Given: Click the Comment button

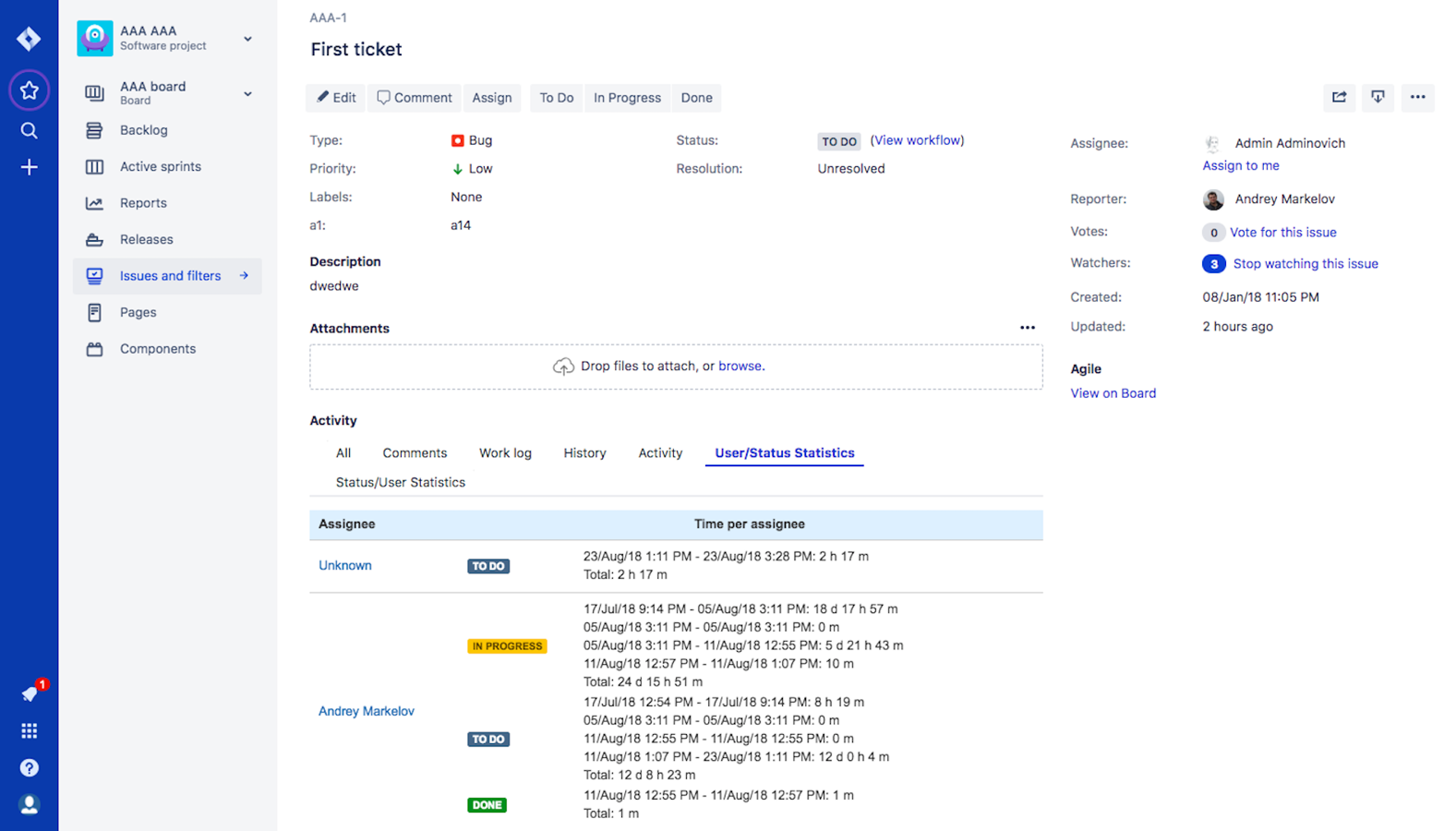Looking at the screenshot, I should [x=415, y=98].
